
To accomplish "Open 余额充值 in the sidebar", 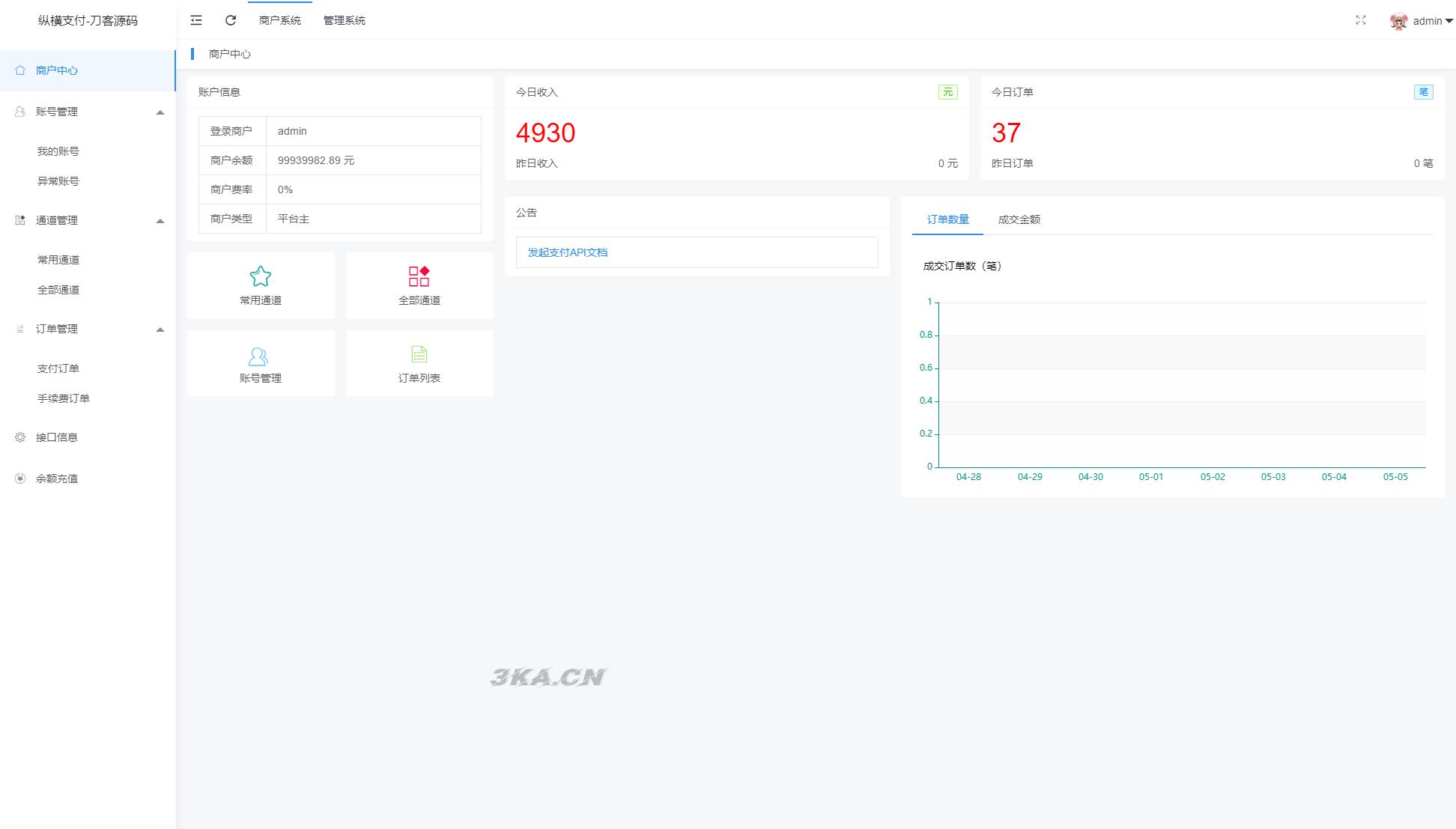I will click(x=57, y=479).
